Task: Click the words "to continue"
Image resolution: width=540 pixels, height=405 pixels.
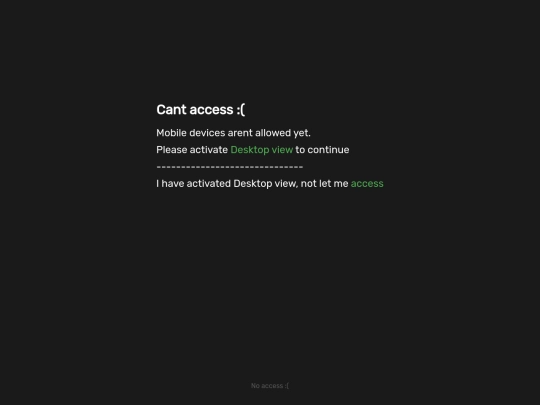Action: (x=322, y=150)
